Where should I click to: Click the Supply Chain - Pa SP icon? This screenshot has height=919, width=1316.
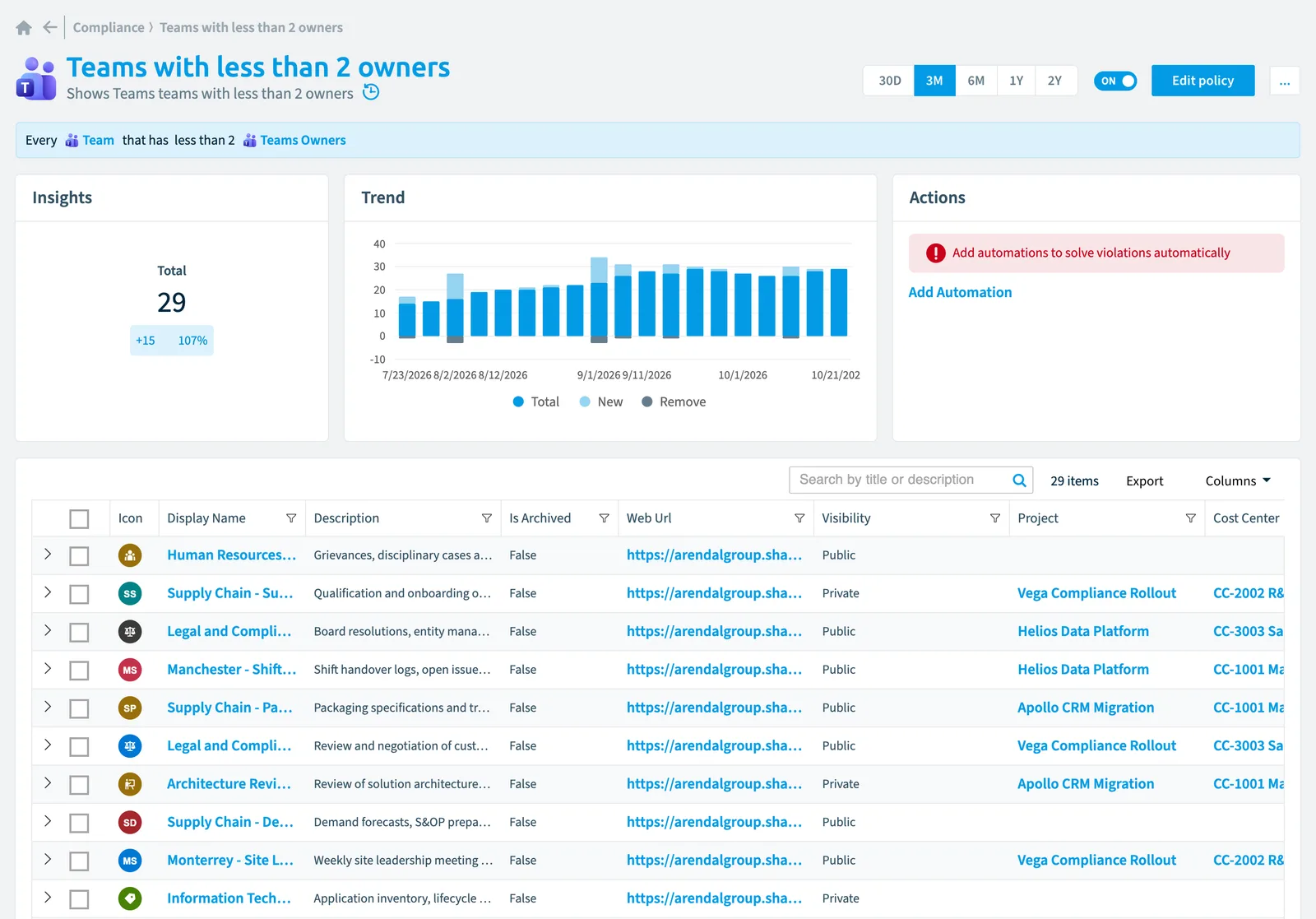pos(130,708)
